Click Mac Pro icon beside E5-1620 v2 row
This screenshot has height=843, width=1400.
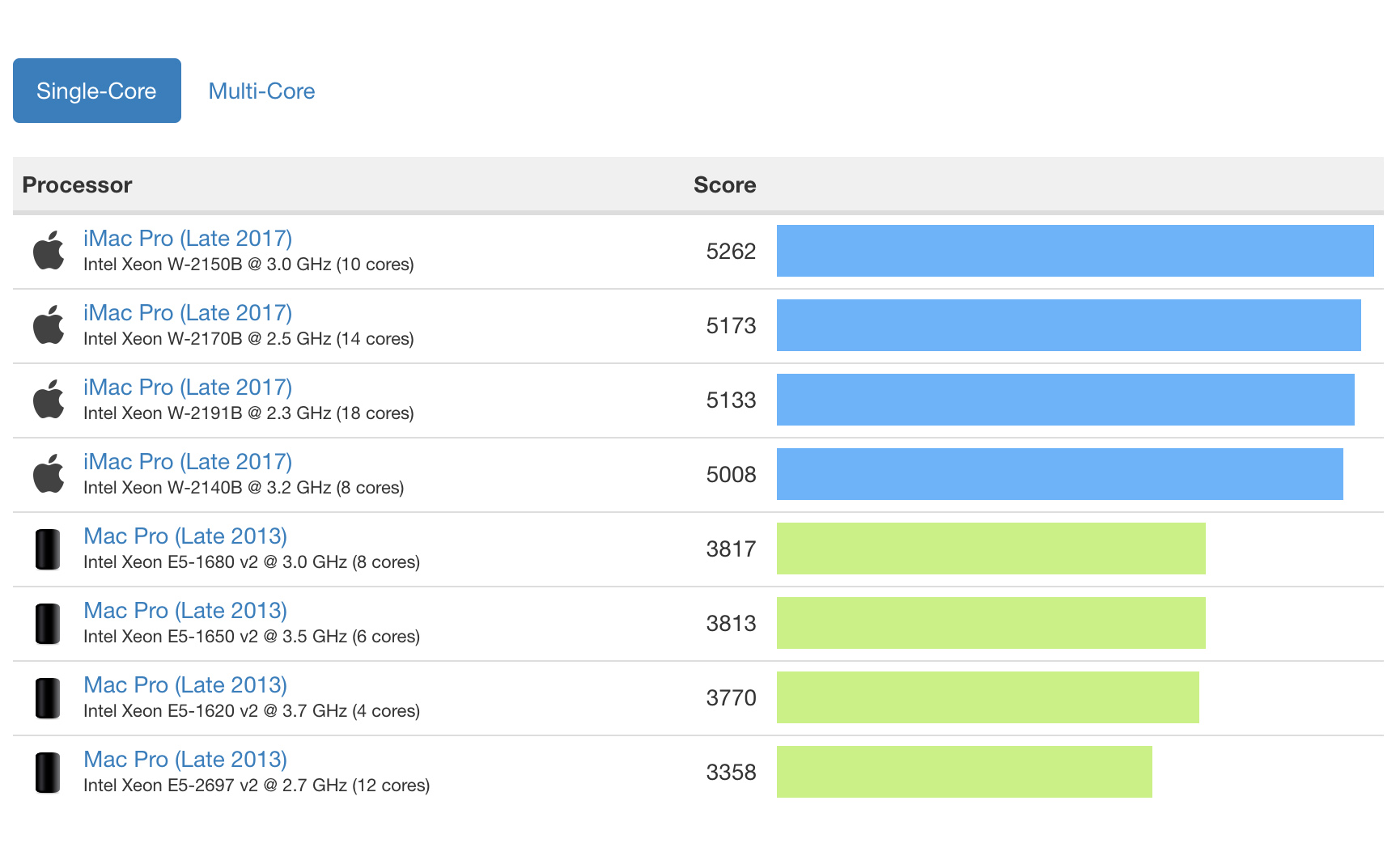(x=48, y=698)
